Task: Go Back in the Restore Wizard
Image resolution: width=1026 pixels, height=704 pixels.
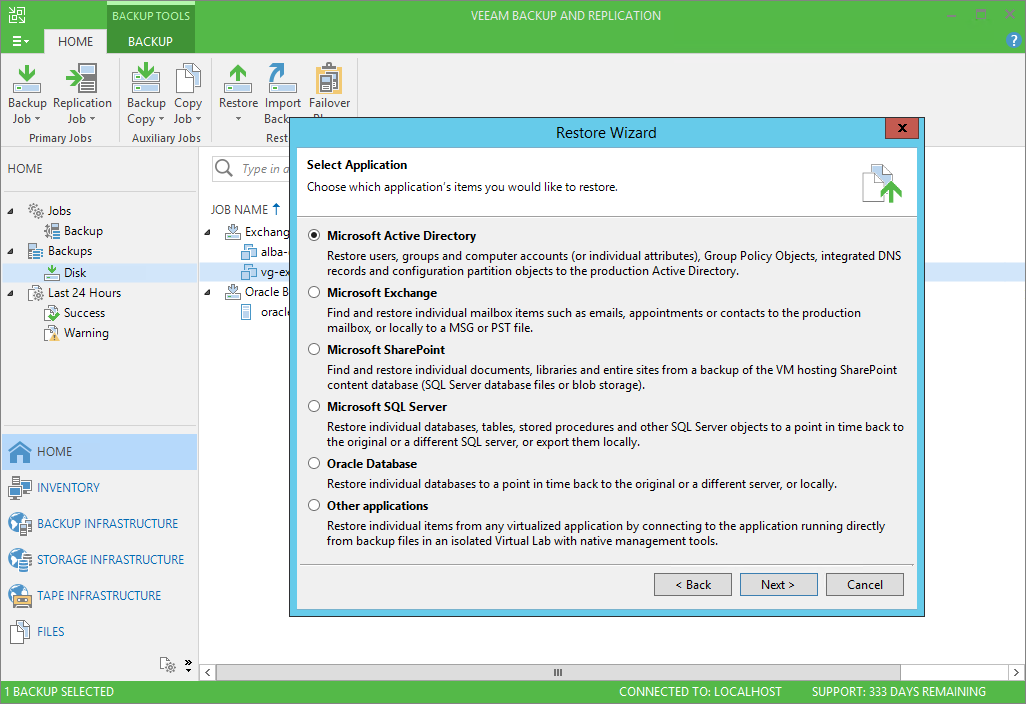Action: click(693, 584)
